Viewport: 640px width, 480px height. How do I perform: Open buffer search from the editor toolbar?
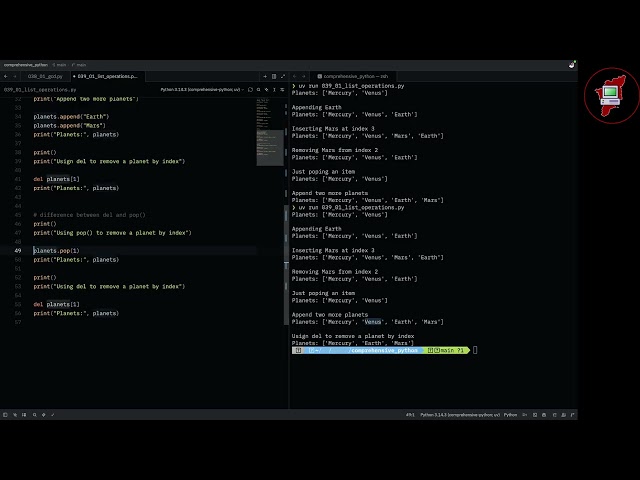pos(258,89)
